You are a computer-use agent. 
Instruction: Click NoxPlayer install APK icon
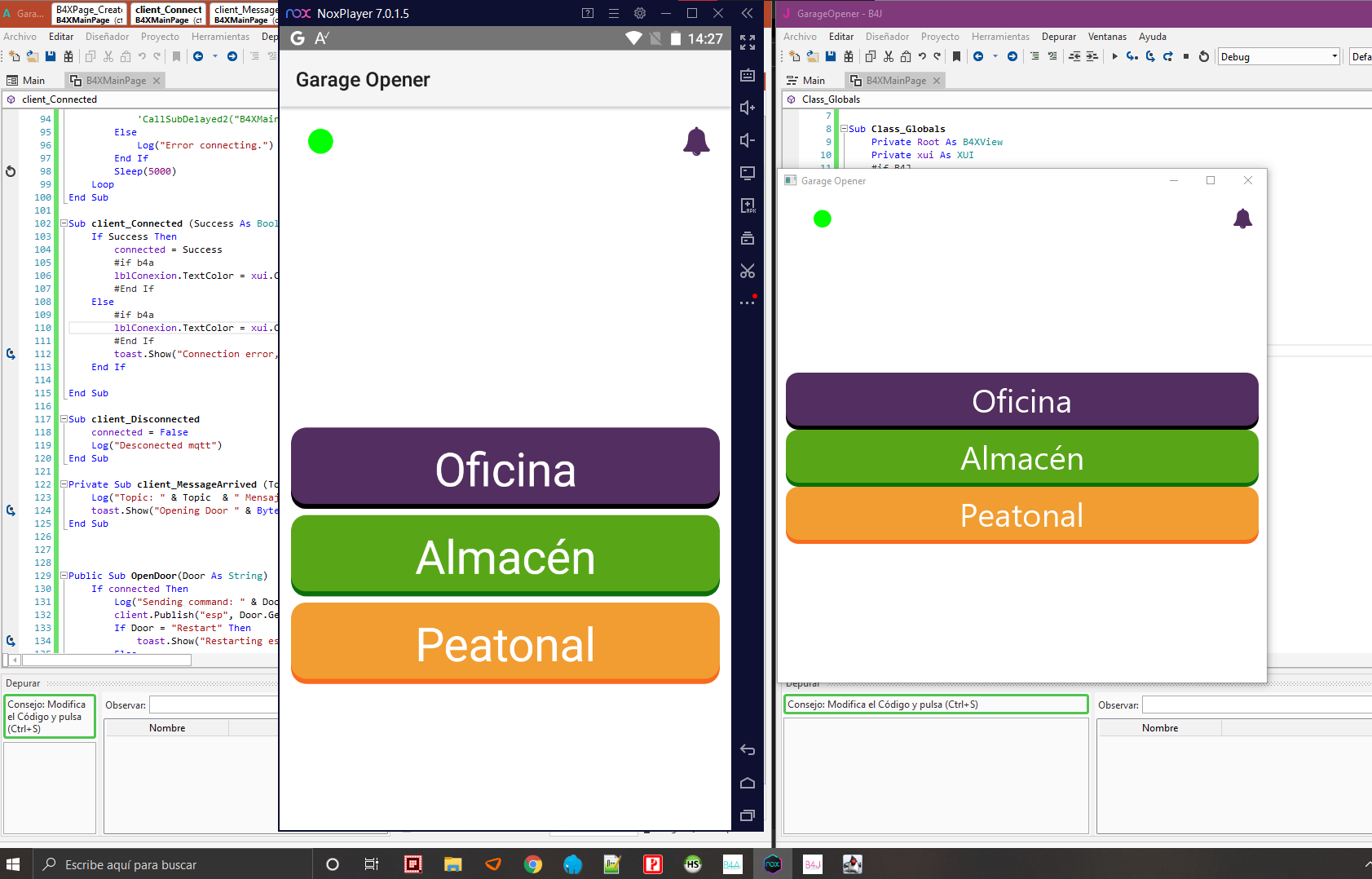[x=748, y=205]
